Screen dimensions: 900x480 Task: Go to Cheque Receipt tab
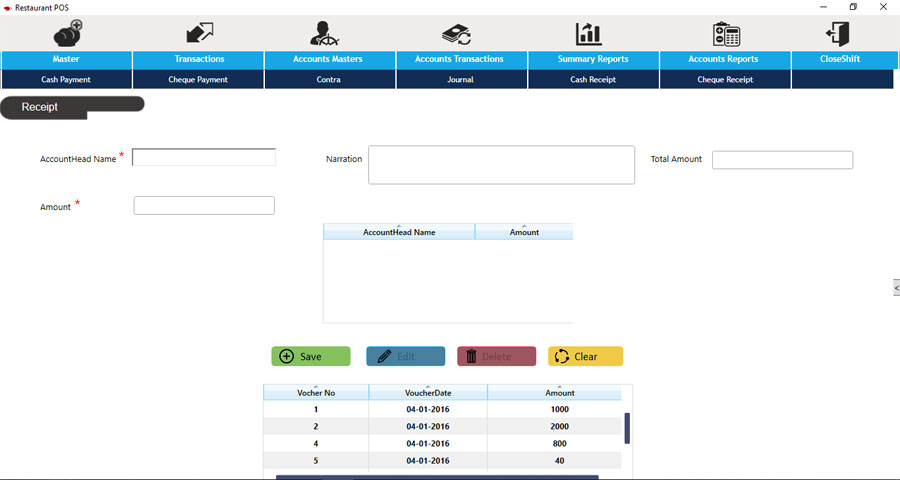tap(725, 79)
